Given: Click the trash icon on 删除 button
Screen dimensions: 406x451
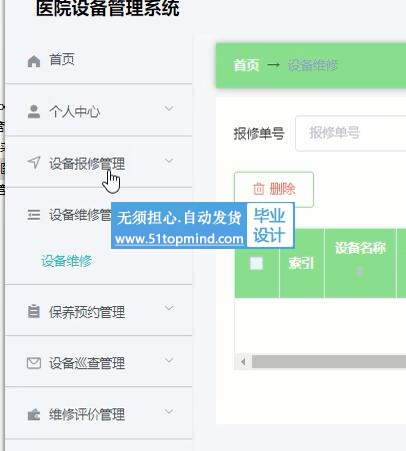Looking at the screenshot, I should 259,189.
